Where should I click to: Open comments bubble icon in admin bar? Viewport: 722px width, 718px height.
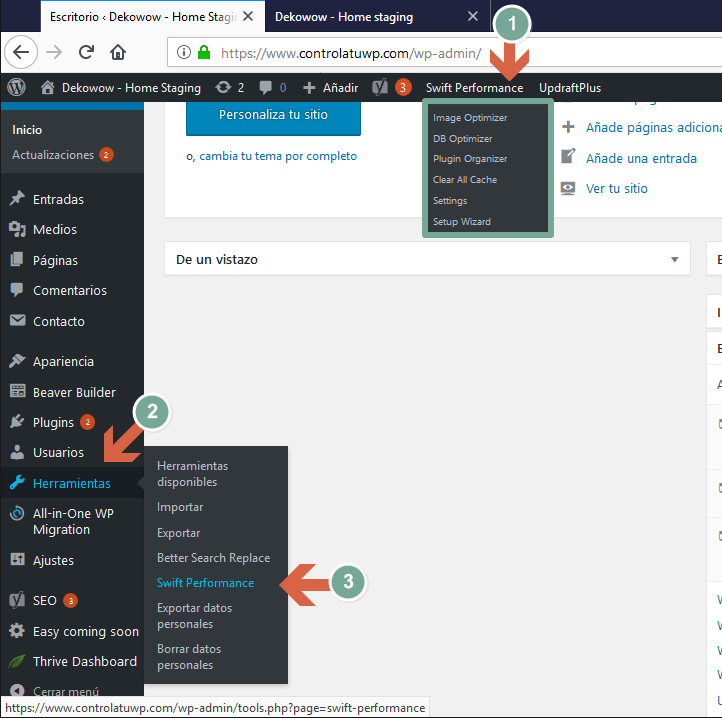click(x=265, y=88)
